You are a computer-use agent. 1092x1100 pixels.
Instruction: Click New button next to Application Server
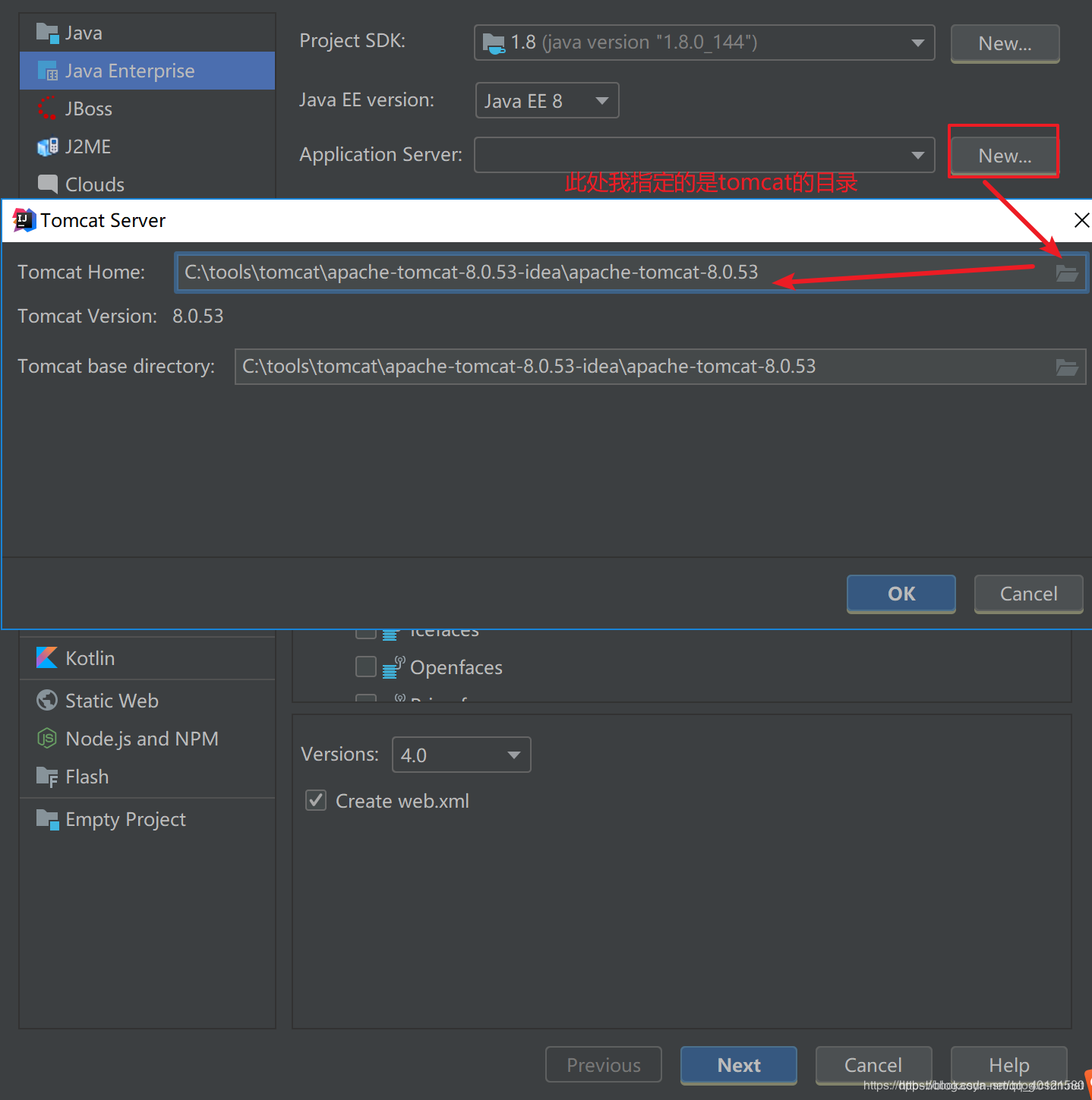coord(1005,155)
